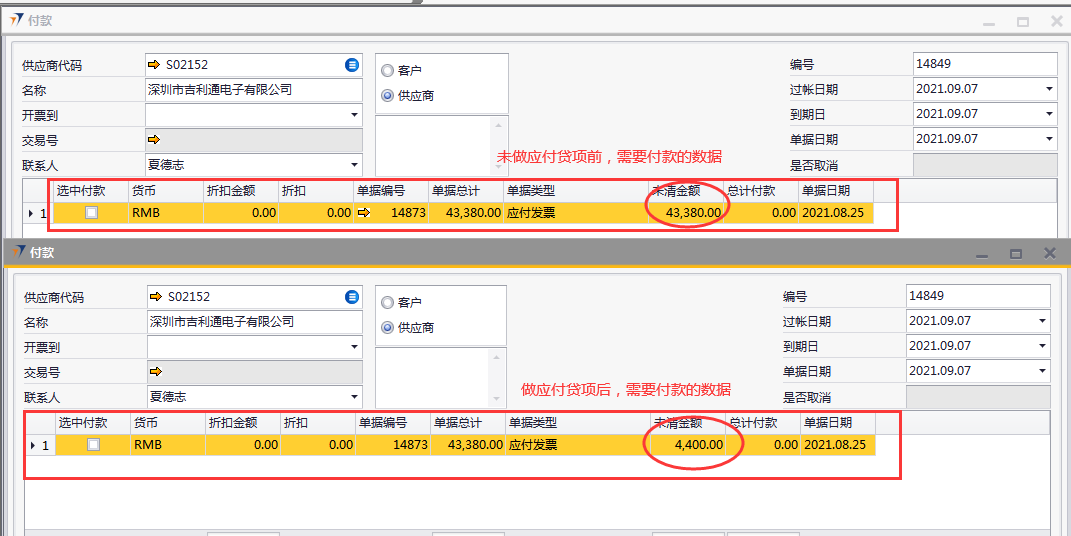Maximize the lower 付款 window
The width and height of the screenshot is (1071, 536).
pos(1015,254)
